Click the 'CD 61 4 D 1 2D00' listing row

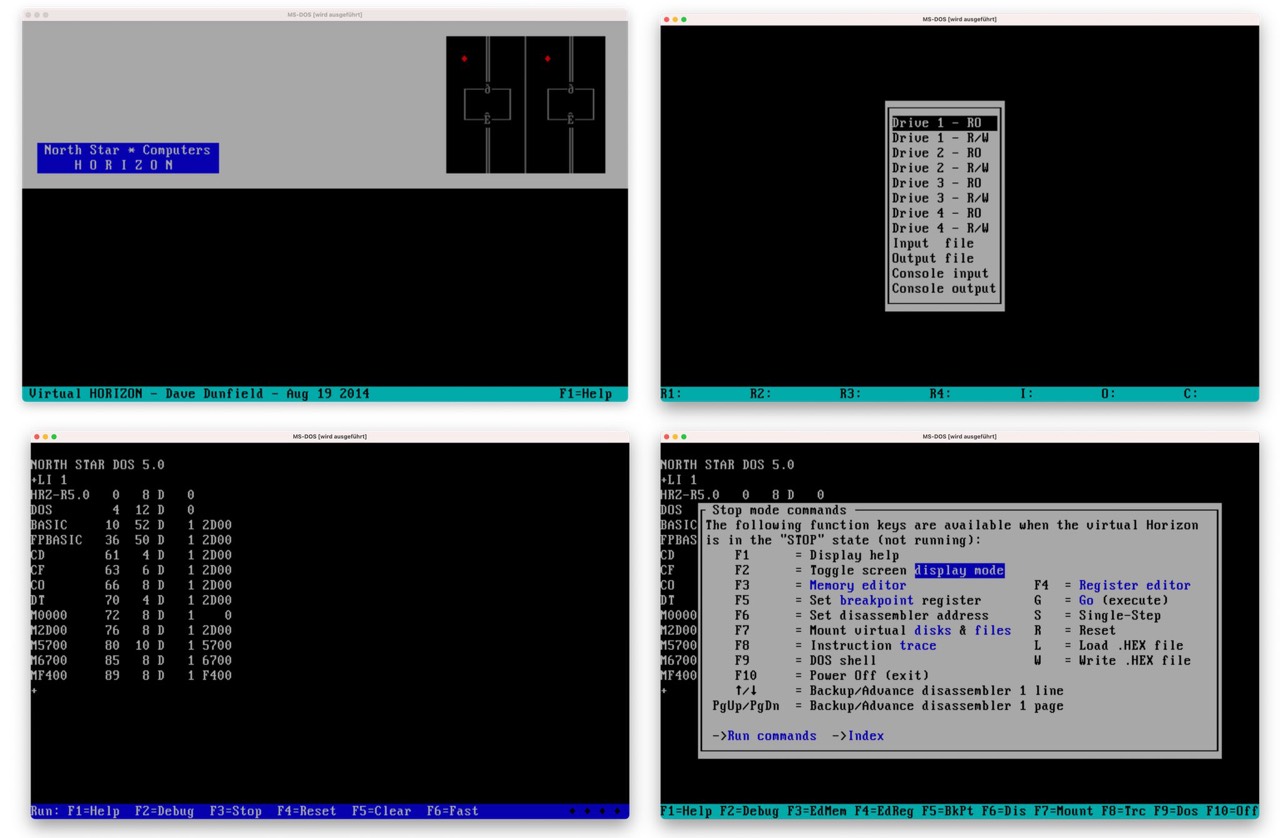[x=132, y=555]
